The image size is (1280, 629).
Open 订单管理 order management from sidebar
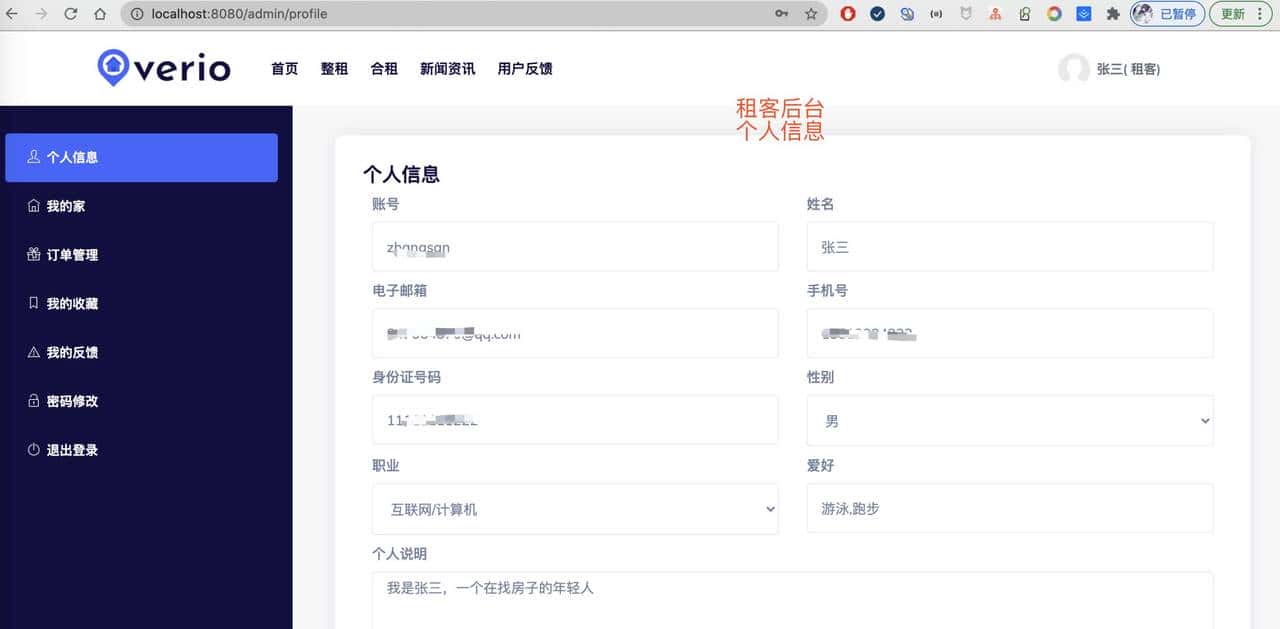[x=70, y=255]
